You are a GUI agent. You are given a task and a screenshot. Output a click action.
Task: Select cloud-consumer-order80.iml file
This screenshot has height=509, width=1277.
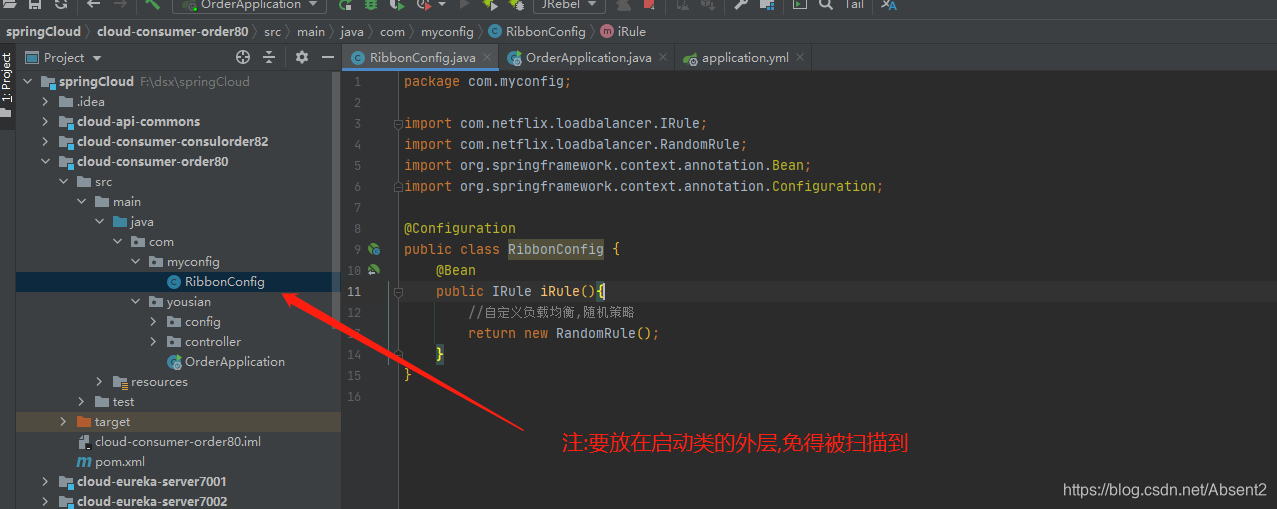click(178, 442)
